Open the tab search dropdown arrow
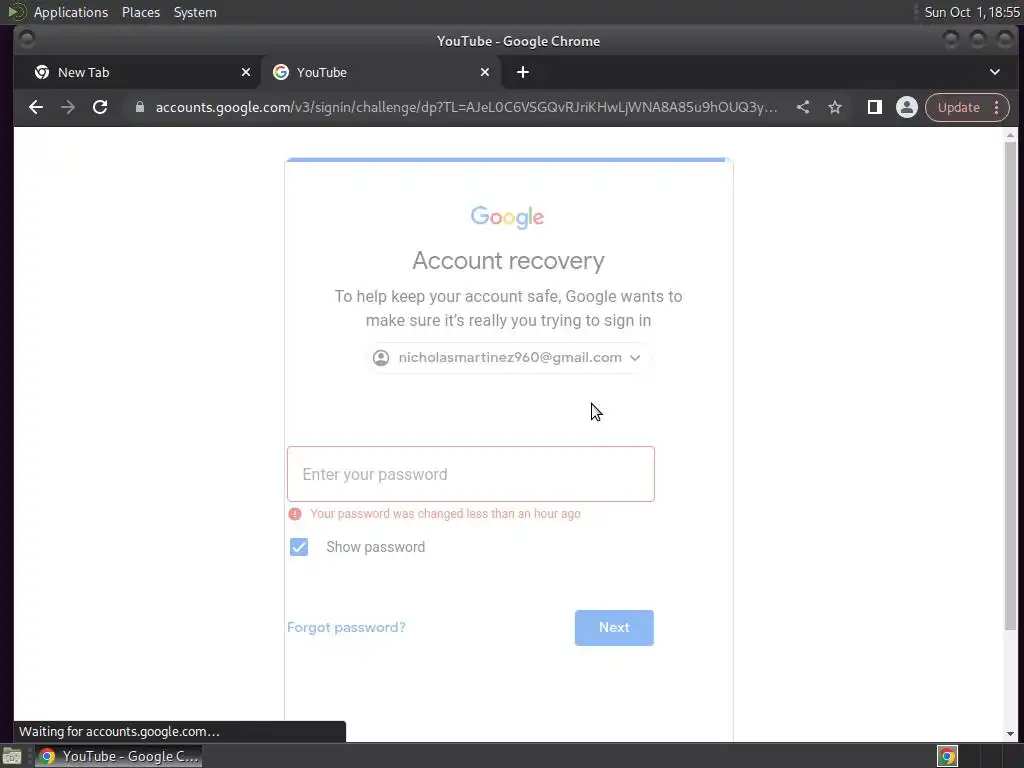The image size is (1024, 768). [995, 72]
